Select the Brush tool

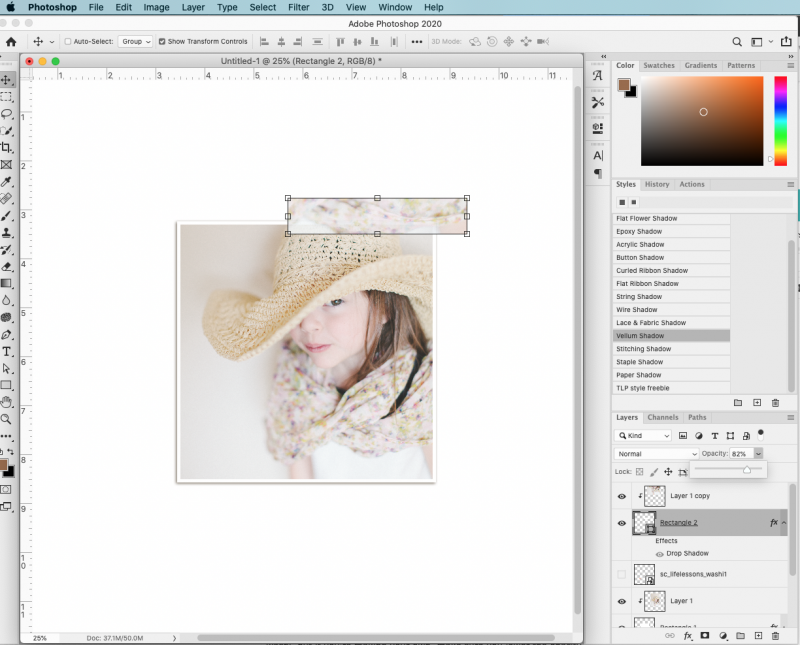click(x=7, y=216)
